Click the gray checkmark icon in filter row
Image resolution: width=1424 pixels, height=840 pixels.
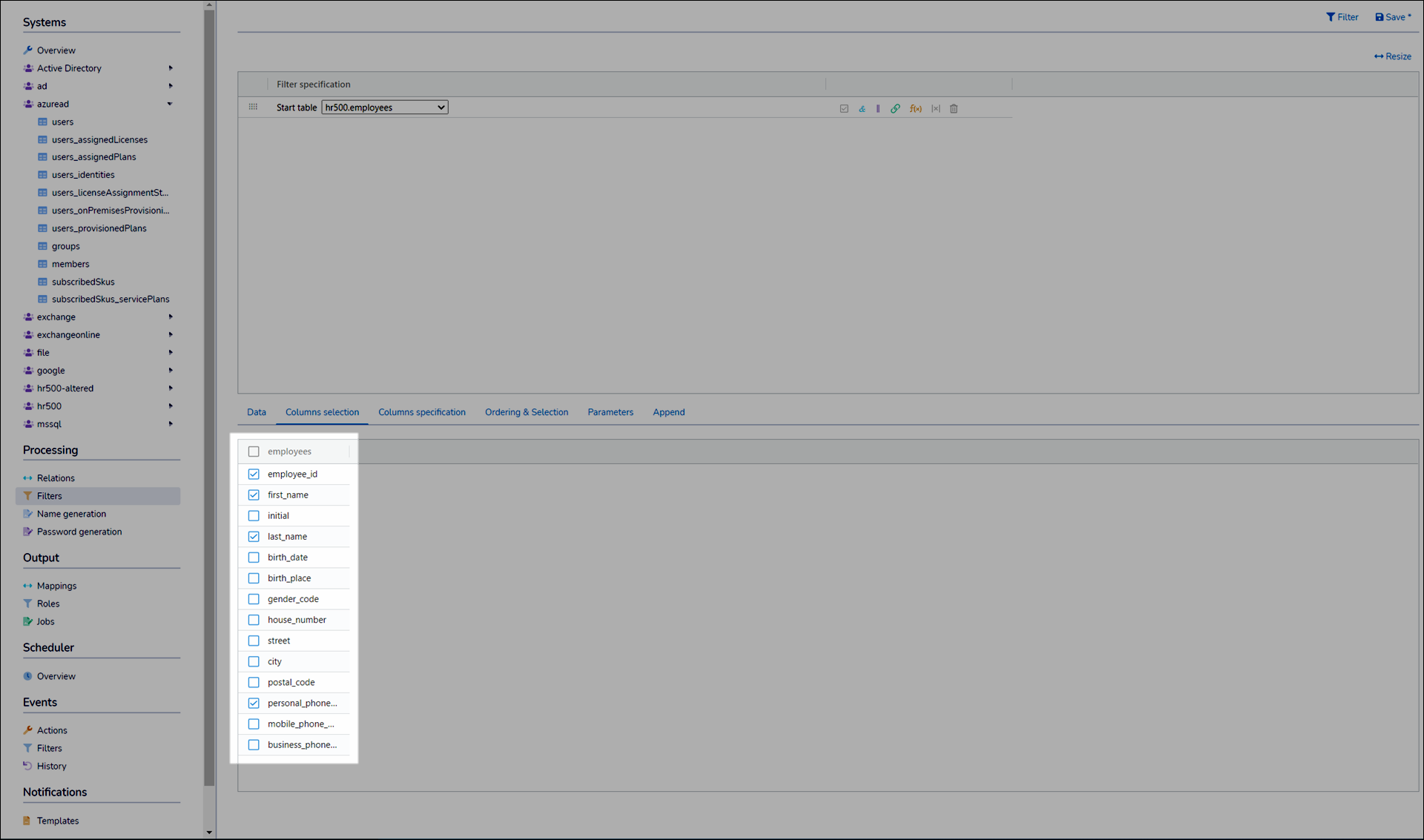pos(844,109)
